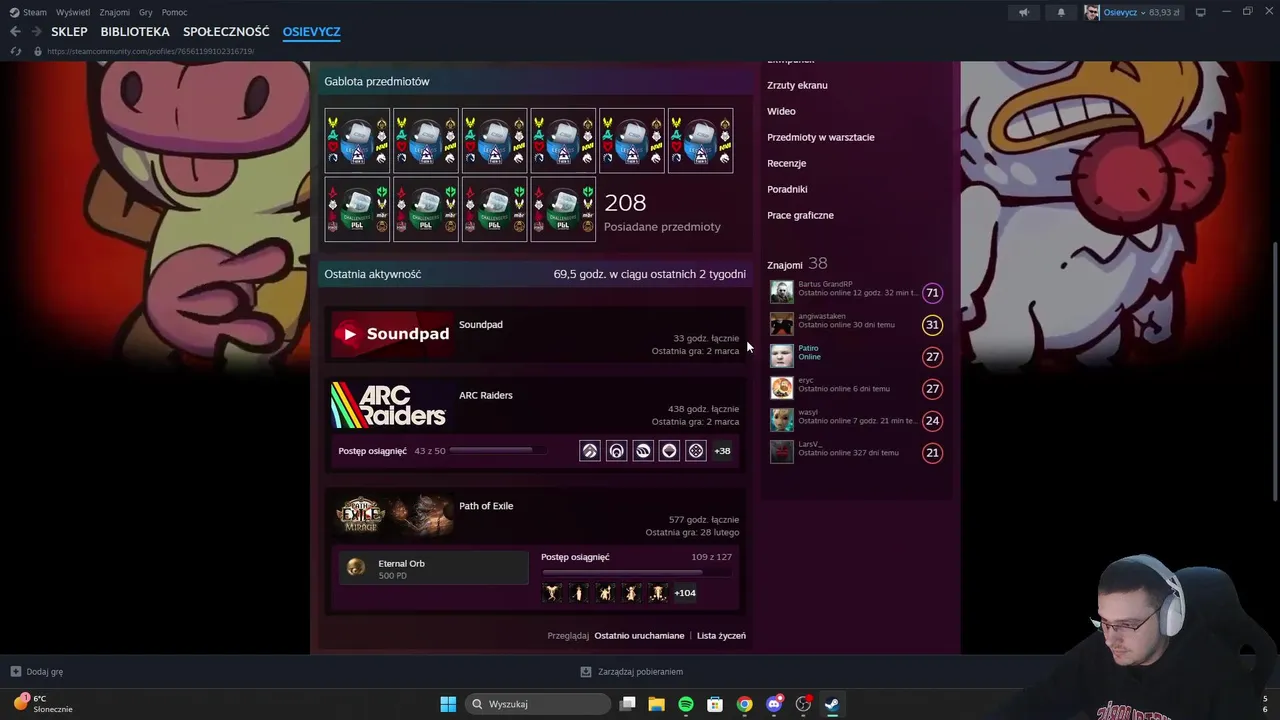This screenshot has height=720, width=1280.
Task: Open Spotify from the taskbar
Action: click(686, 704)
